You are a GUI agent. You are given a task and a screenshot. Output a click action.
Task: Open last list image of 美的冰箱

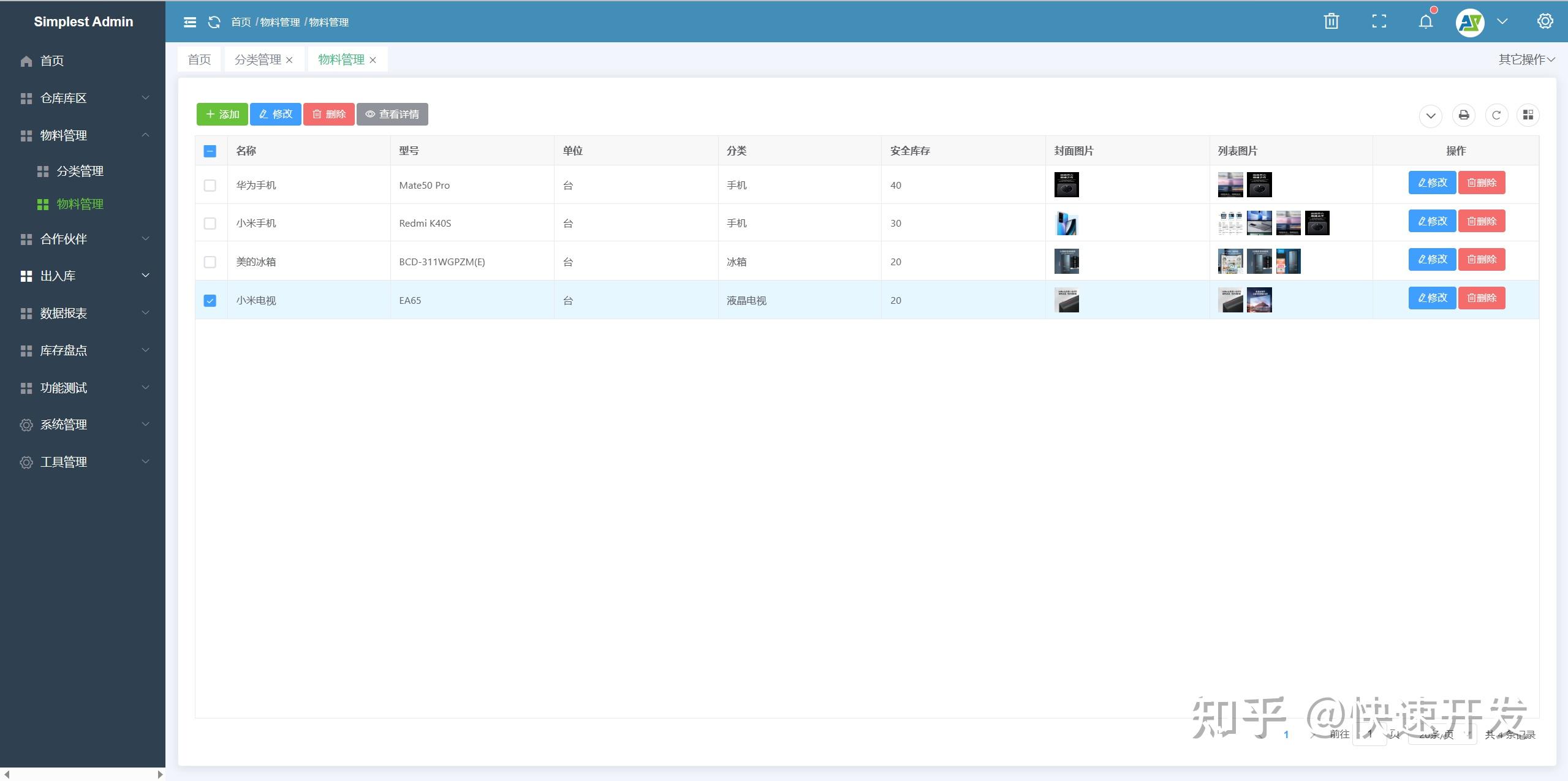(1288, 261)
